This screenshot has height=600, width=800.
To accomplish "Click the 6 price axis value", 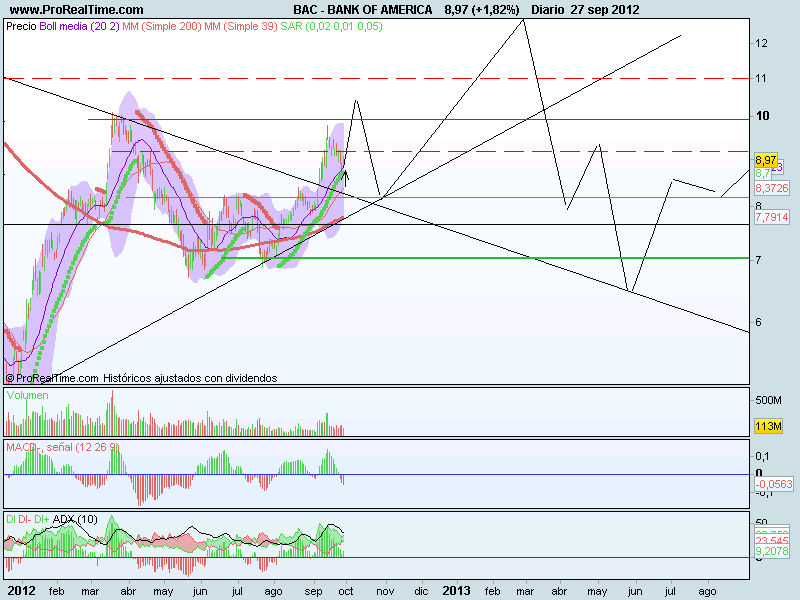I will (758, 322).
